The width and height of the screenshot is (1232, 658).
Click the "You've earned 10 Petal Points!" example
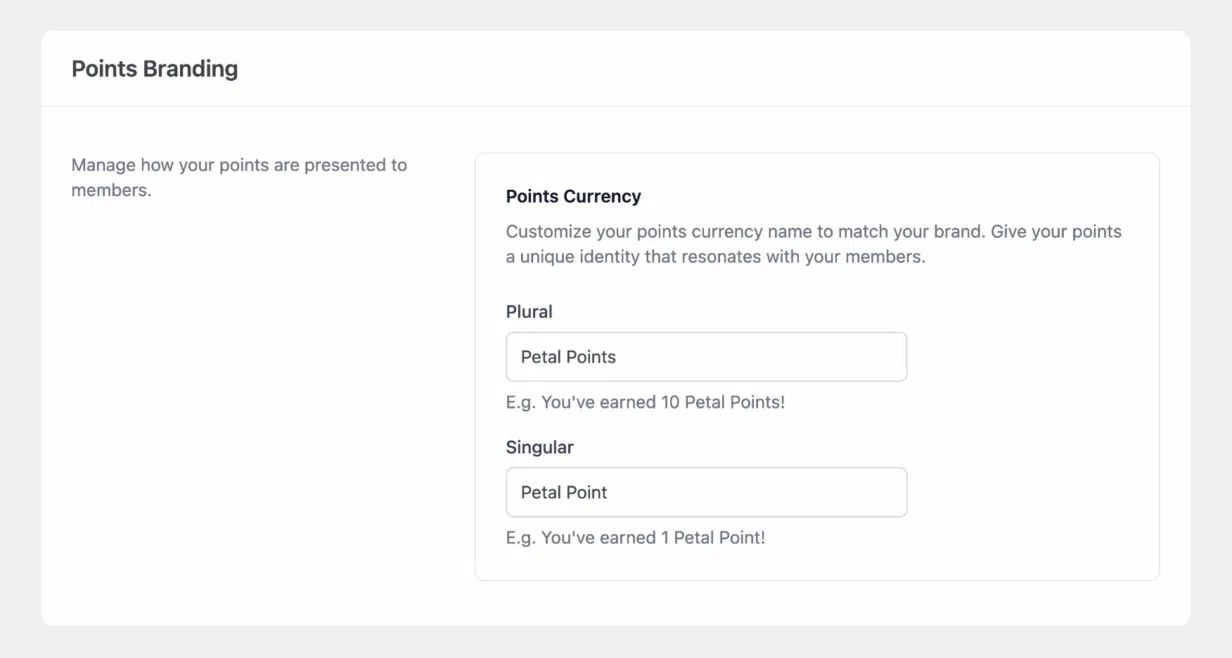click(645, 402)
